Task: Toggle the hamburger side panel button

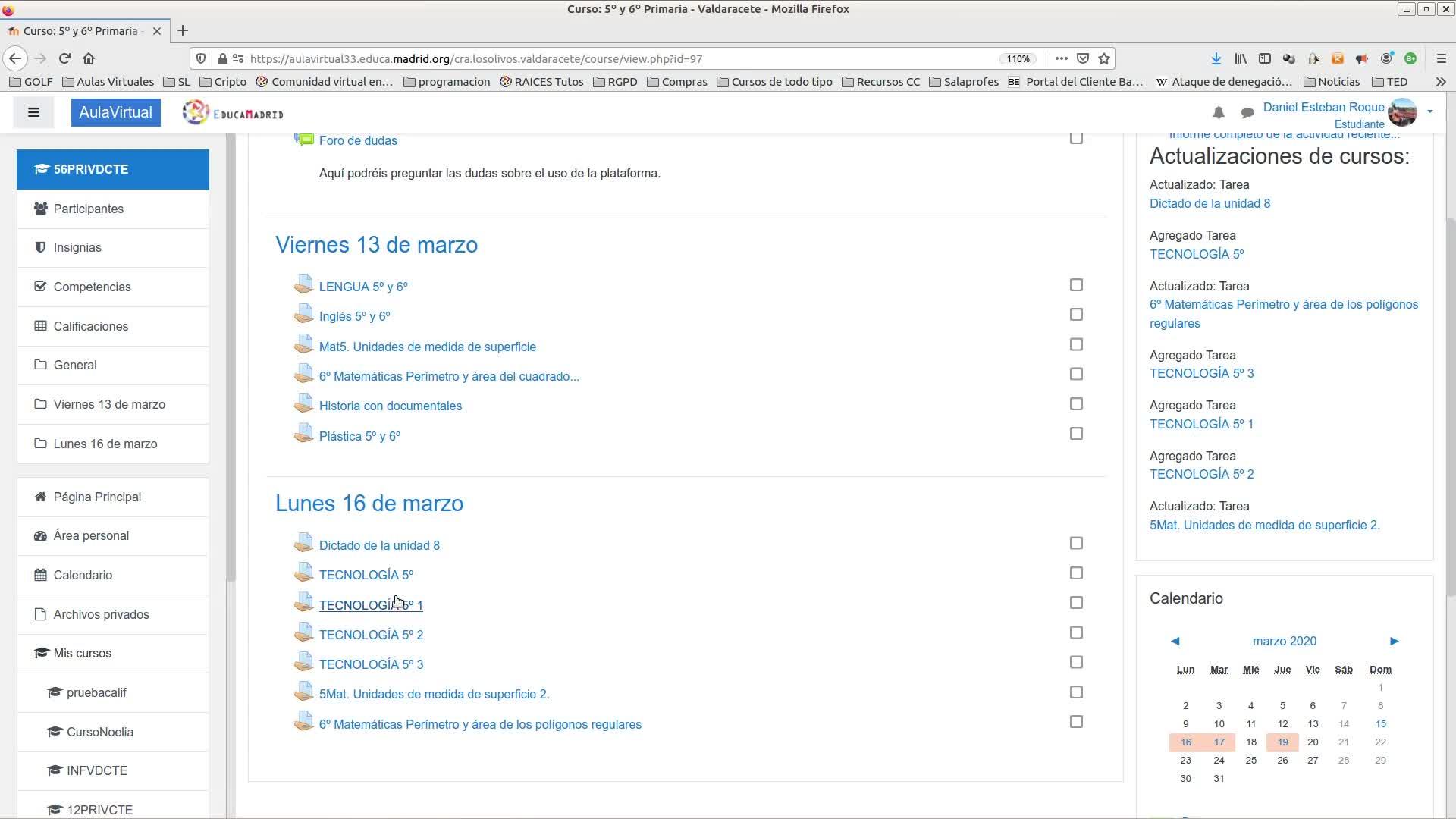Action: (x=33, y=112)
